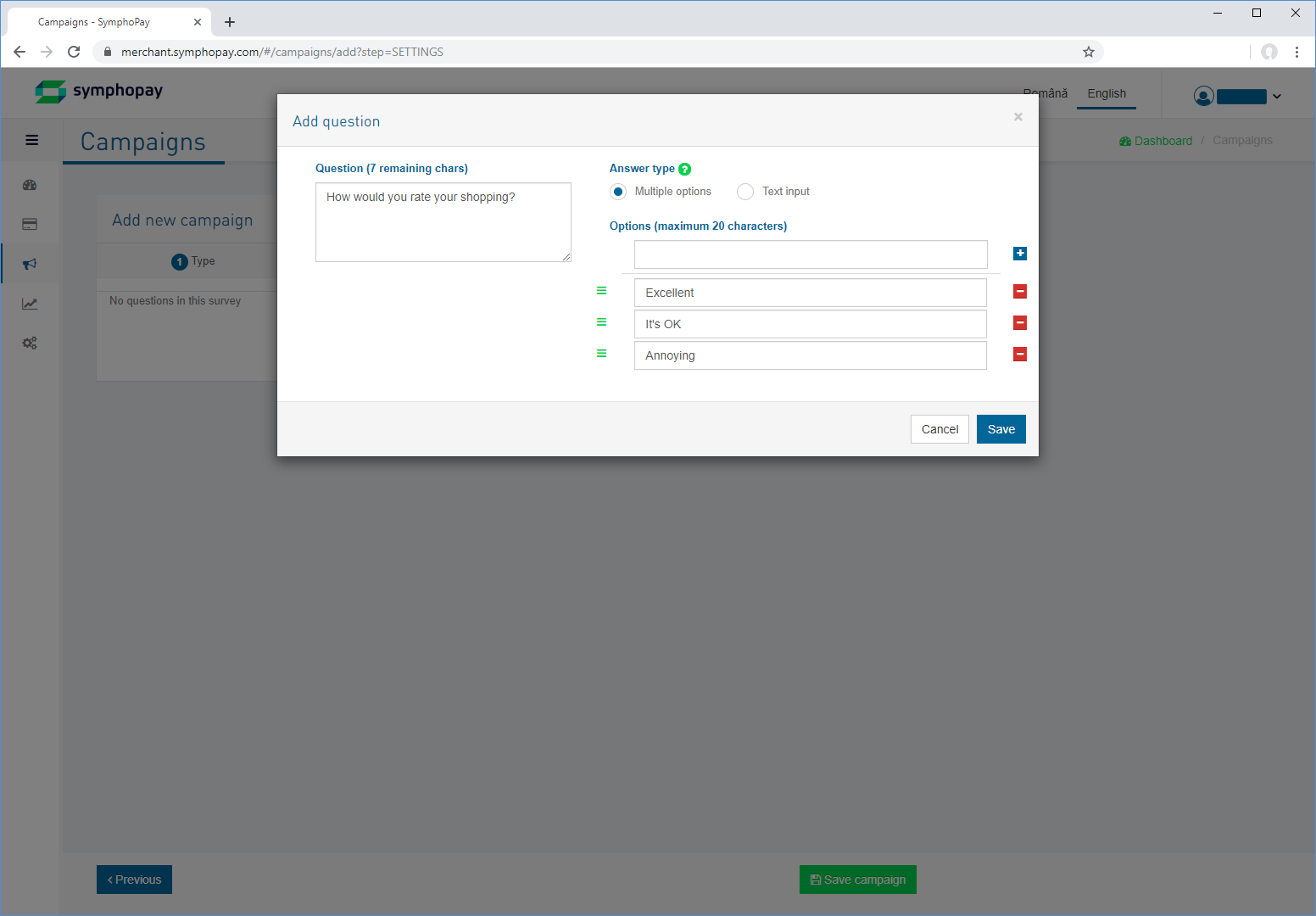This screenshot has width=1316, height=916.
Task: Select the 'Text input' answer type
Action: pyautogui.click(x=745, y=192)
